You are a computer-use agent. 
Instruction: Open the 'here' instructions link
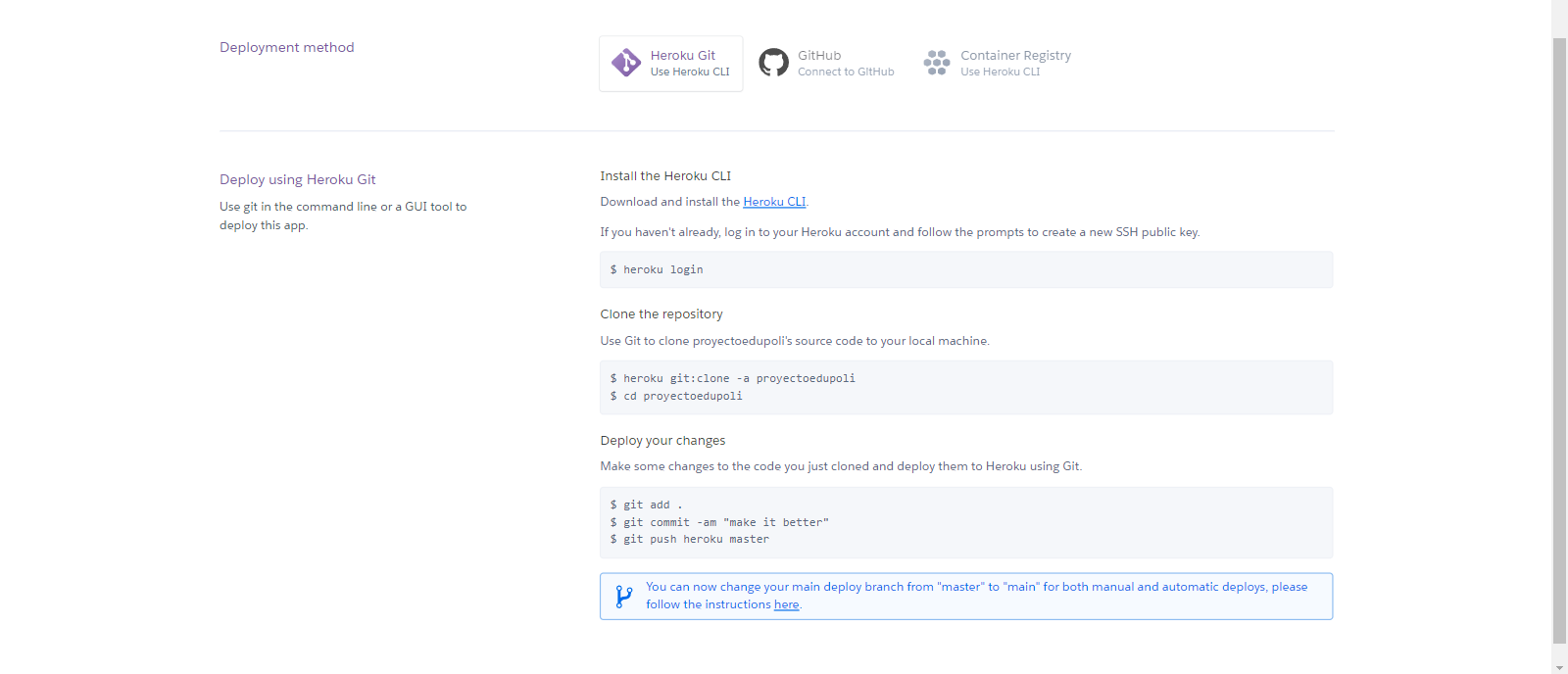786,604
